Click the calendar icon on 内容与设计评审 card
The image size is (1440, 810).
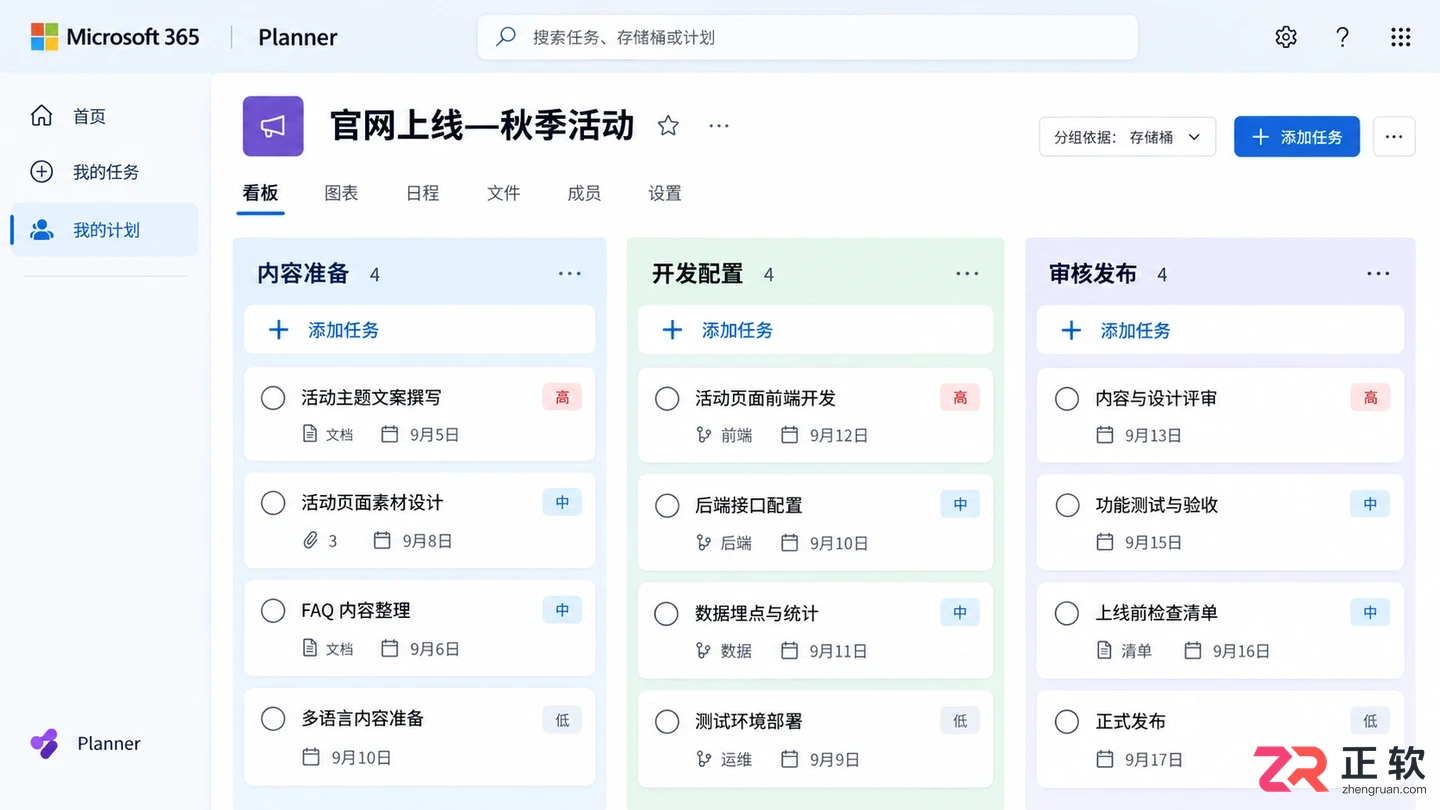(1104, 435)
